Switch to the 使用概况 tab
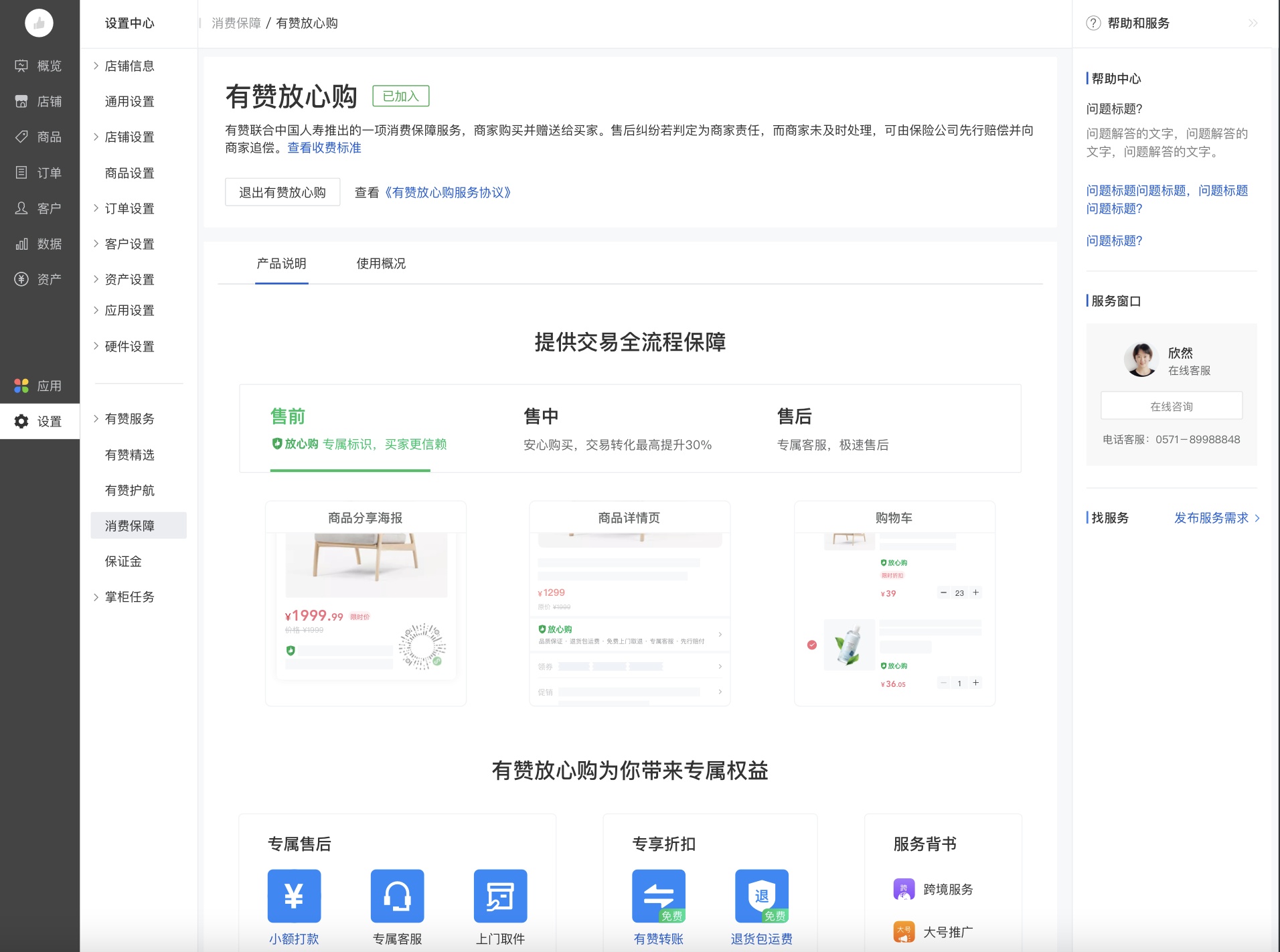This screenshot has width=1280, height=952. pyautogui.click(x=381, y=263)
